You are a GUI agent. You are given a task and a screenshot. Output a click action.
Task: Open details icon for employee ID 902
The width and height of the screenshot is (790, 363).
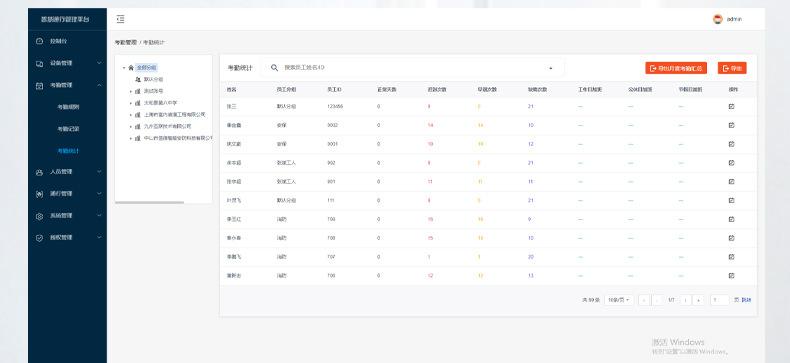[732, 163]
